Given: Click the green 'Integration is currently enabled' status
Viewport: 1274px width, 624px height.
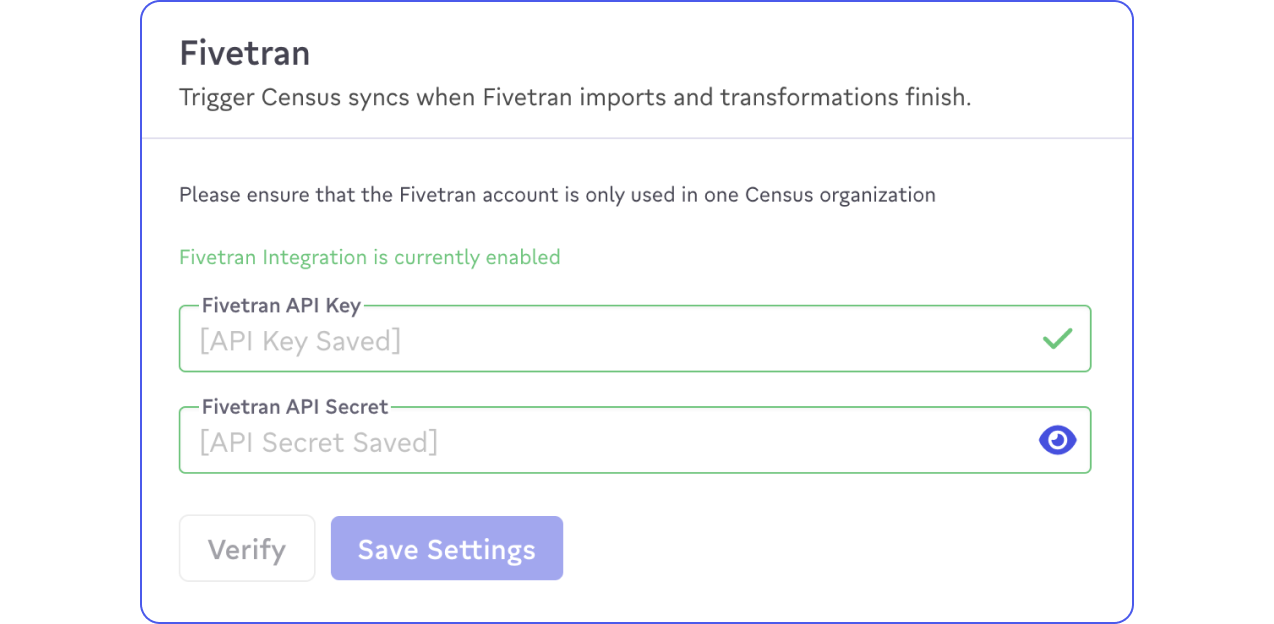Looking at the screenshot, I should pos(369,257).
